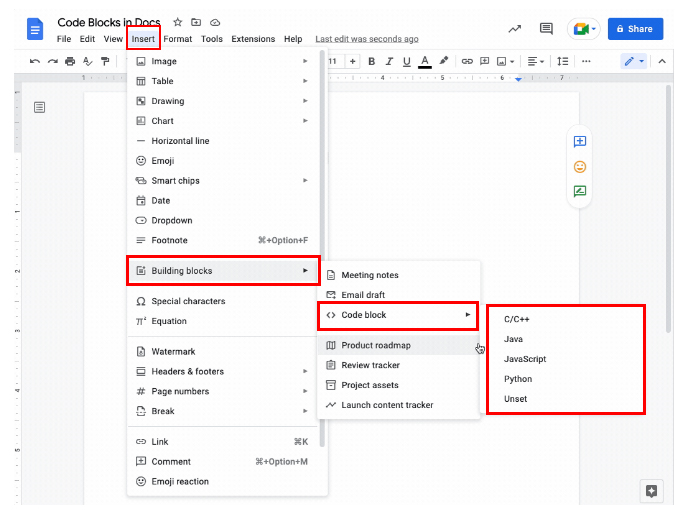Select Launch content tracker
Screen dimensions: 677x510
398,405
